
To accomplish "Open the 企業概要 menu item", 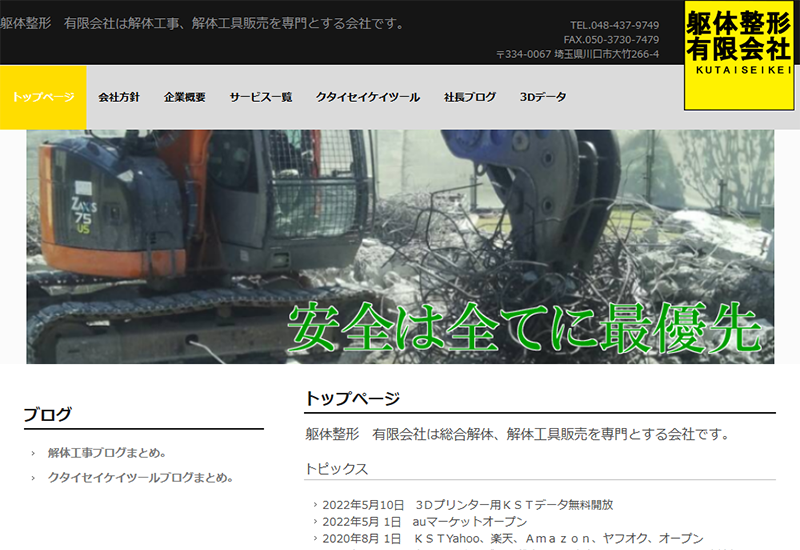I will [185, 97].
